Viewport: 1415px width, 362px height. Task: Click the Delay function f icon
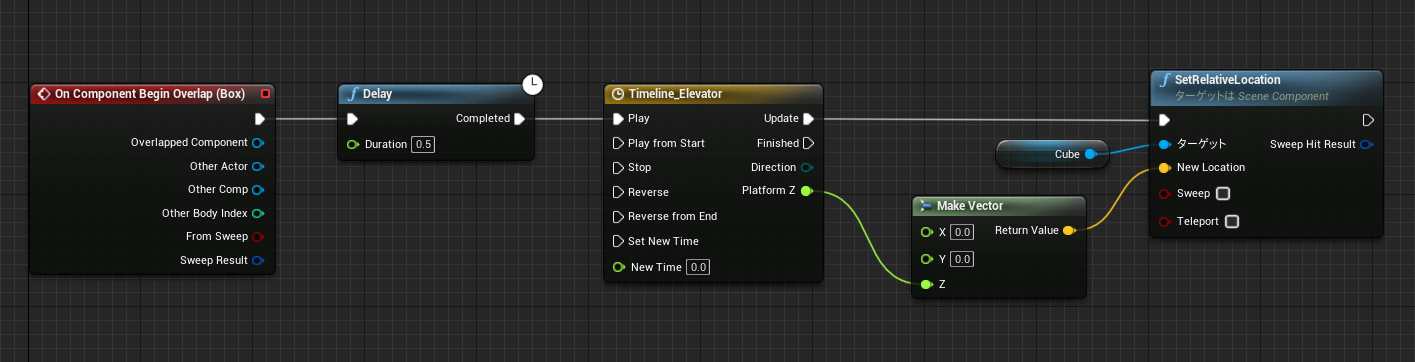352,94
